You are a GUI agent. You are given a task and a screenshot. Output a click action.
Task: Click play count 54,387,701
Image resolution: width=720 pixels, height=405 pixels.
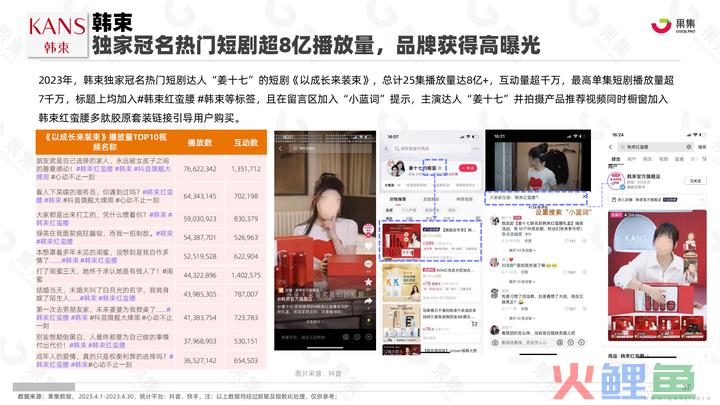[x=200, y=237]
